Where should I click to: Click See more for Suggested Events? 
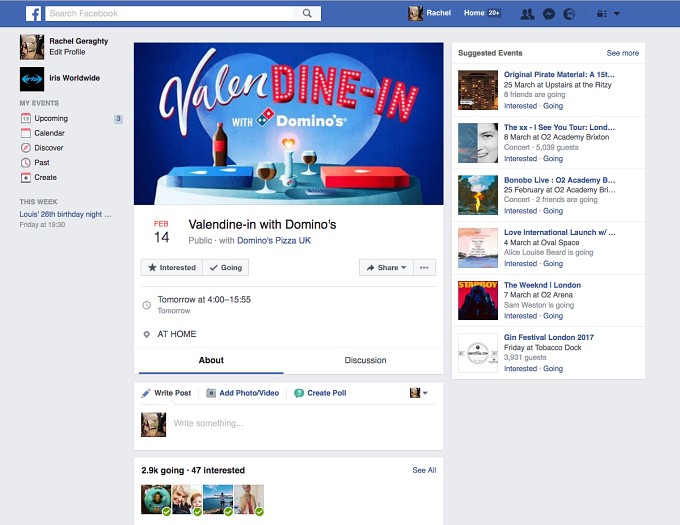(x=622, y=53)
